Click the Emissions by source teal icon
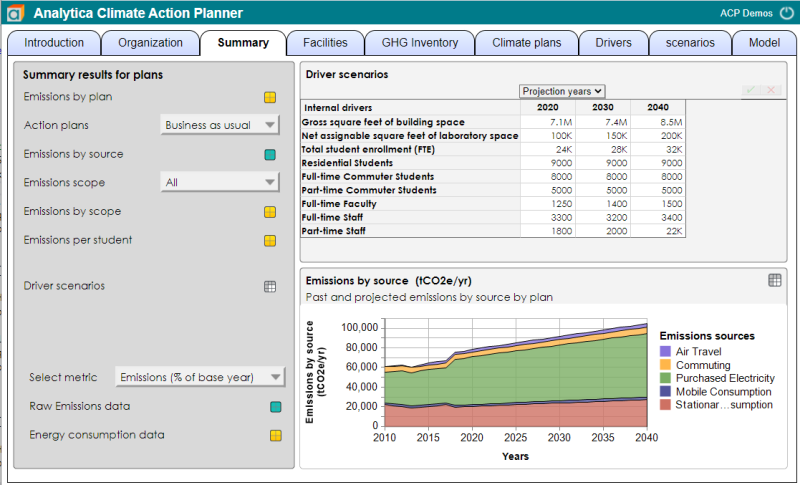 (270, 155)
